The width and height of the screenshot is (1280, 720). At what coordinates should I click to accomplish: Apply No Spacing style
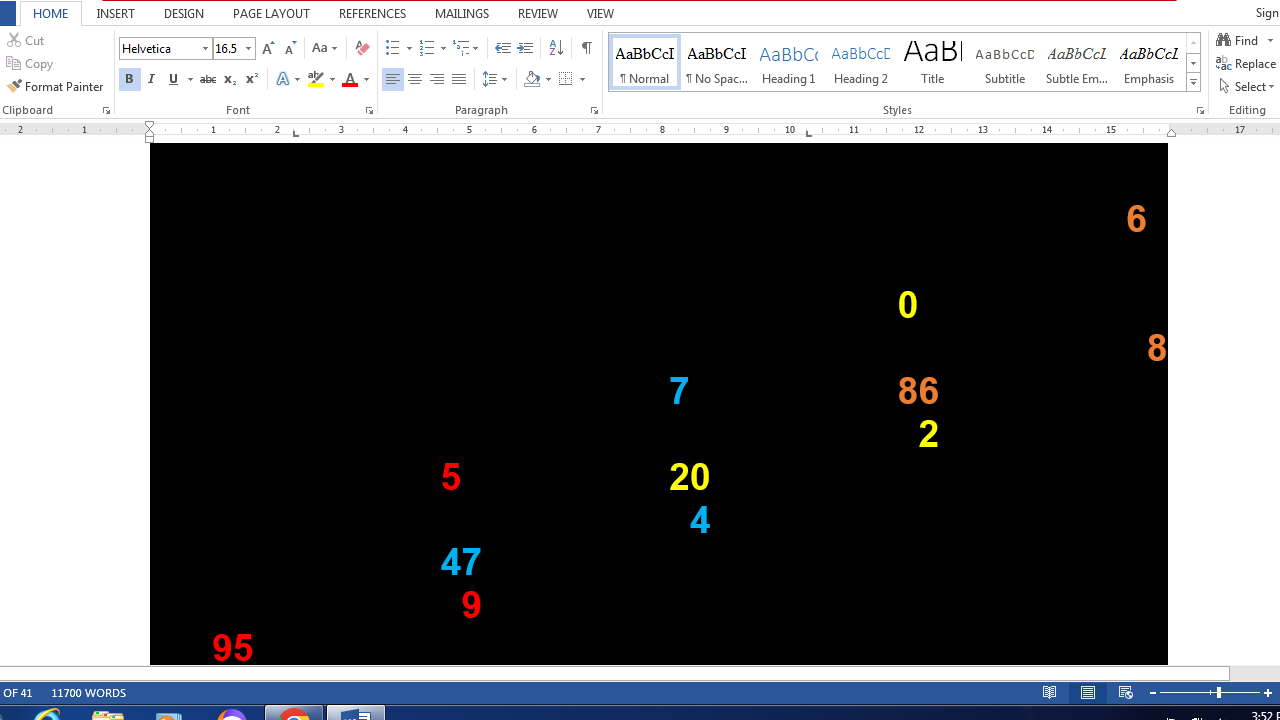tap(717, 63)
